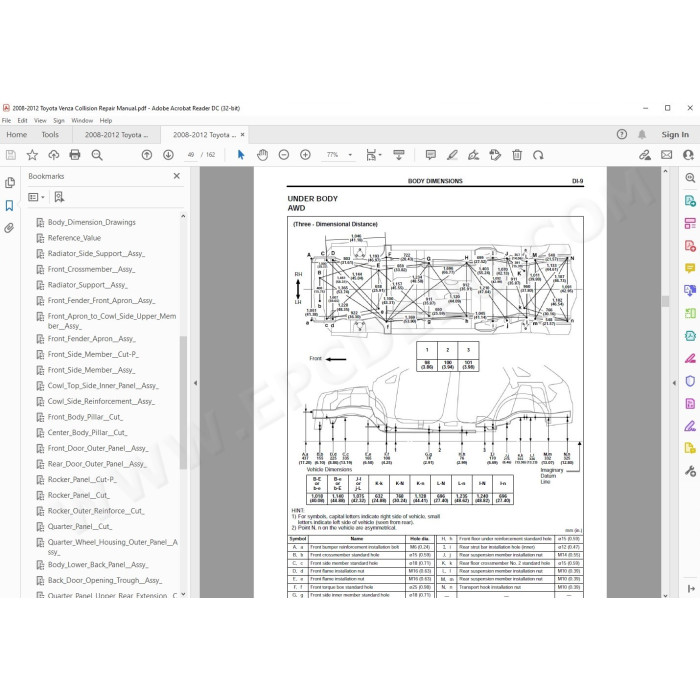
Task: Click the document vertical scrollbar thumb
Action: (x=665, y=301)
